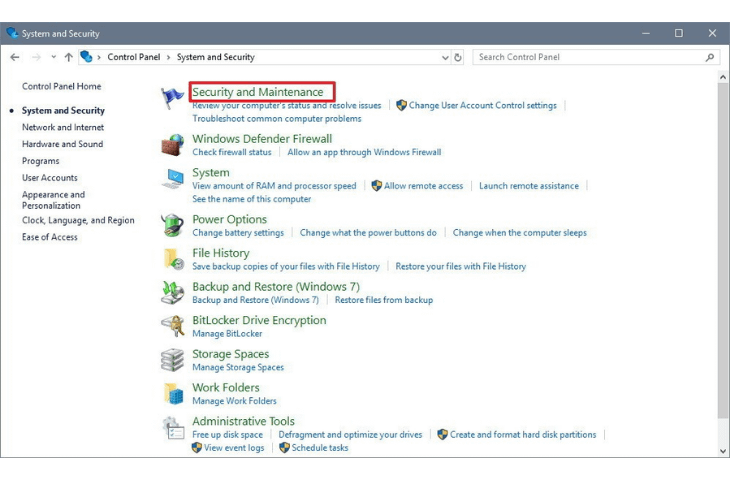Viewport: 730px width, 480px height.
Task: Click the BitLocker Drive Encryption icon
Action: (173, 327)
